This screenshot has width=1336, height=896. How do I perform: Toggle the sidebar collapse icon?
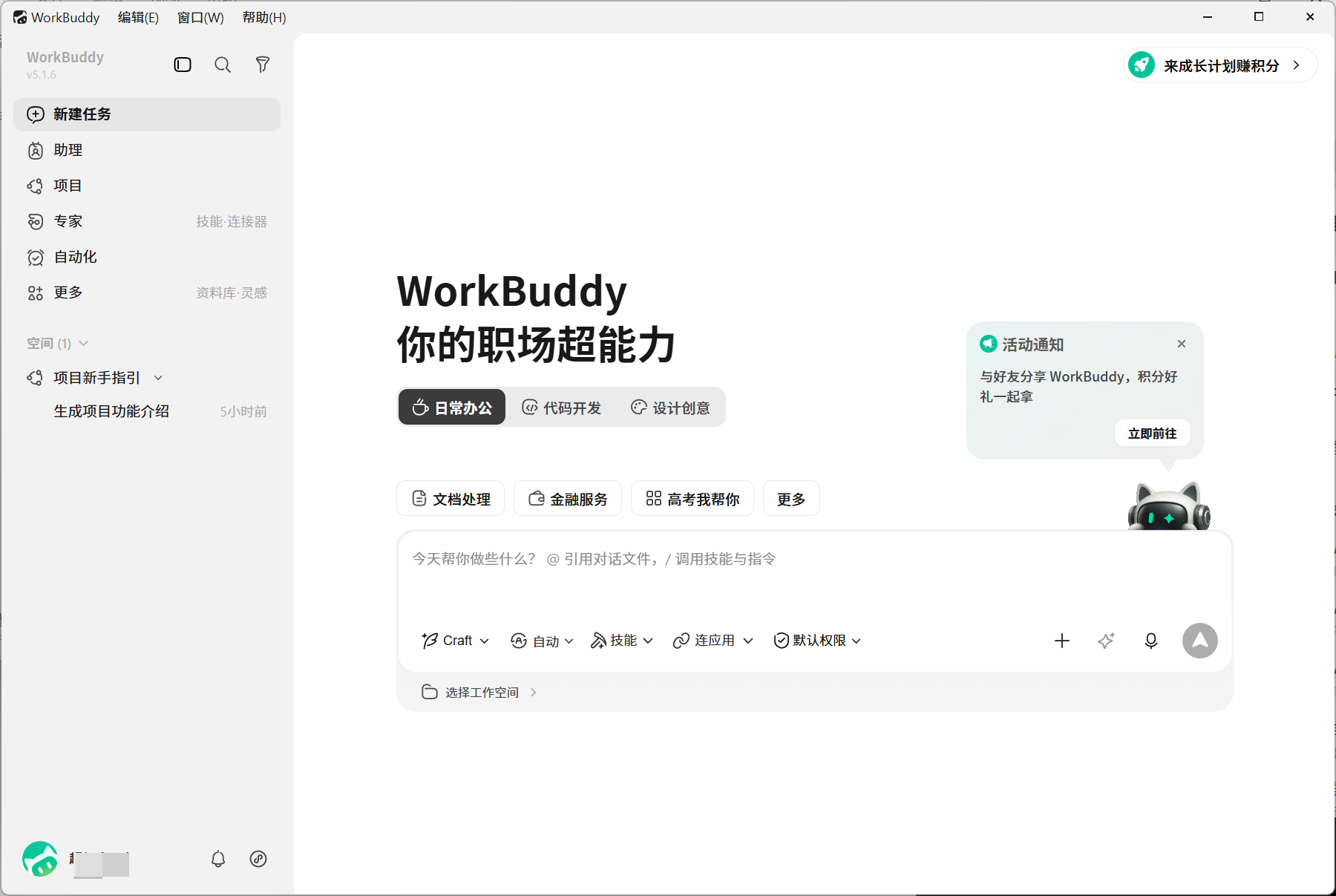183,65
